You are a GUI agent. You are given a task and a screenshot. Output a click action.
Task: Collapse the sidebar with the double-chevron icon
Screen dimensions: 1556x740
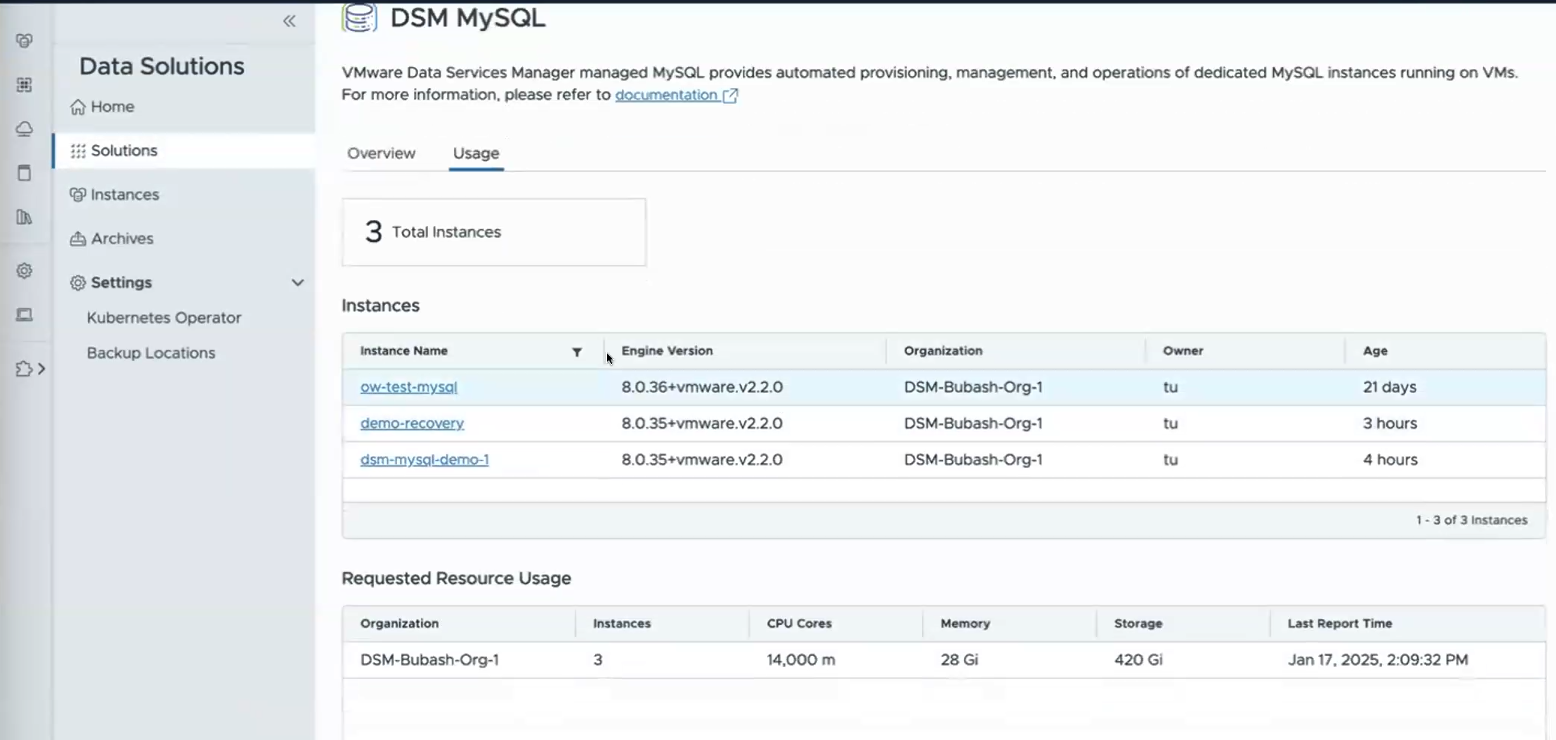(289, 21)
